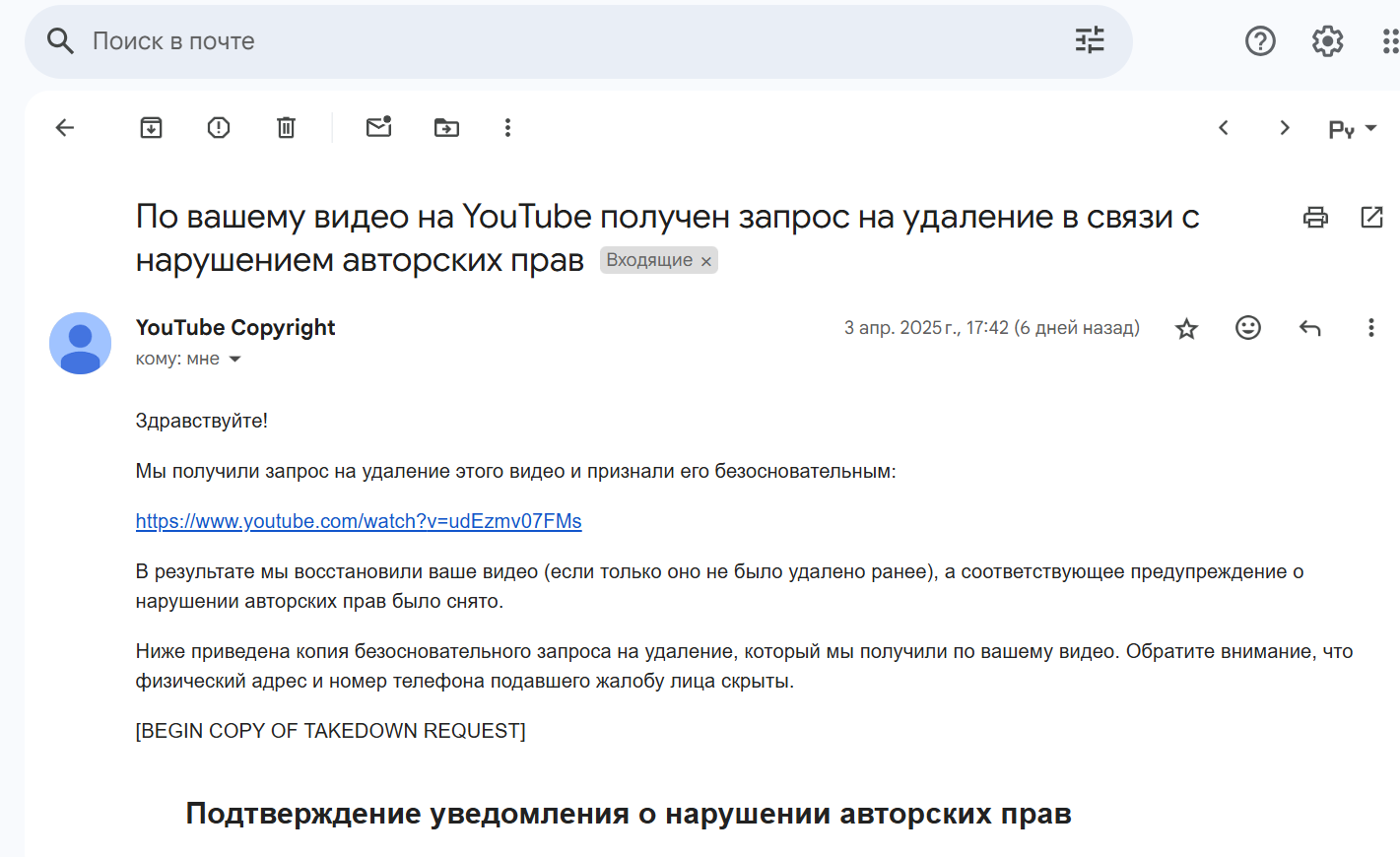The image size is (1400, 857).
Task: Remove the 'Входящие' label from the email
Action: tap(706, 261)
